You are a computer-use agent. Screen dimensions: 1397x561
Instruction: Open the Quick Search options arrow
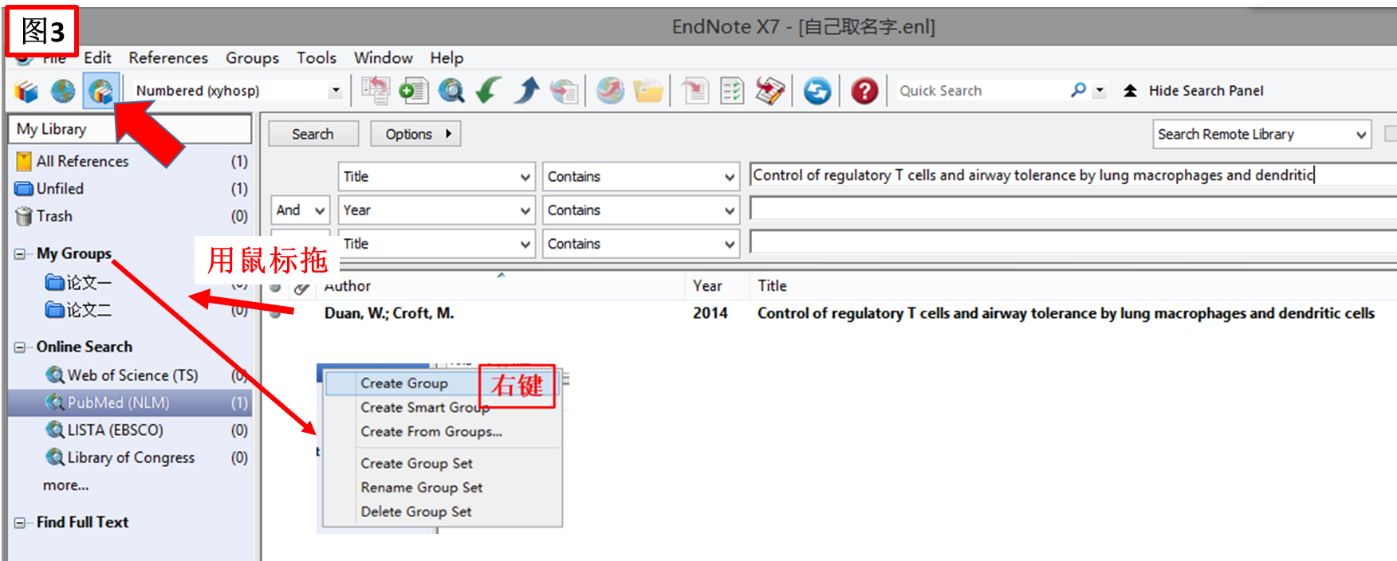[1100, 91]
